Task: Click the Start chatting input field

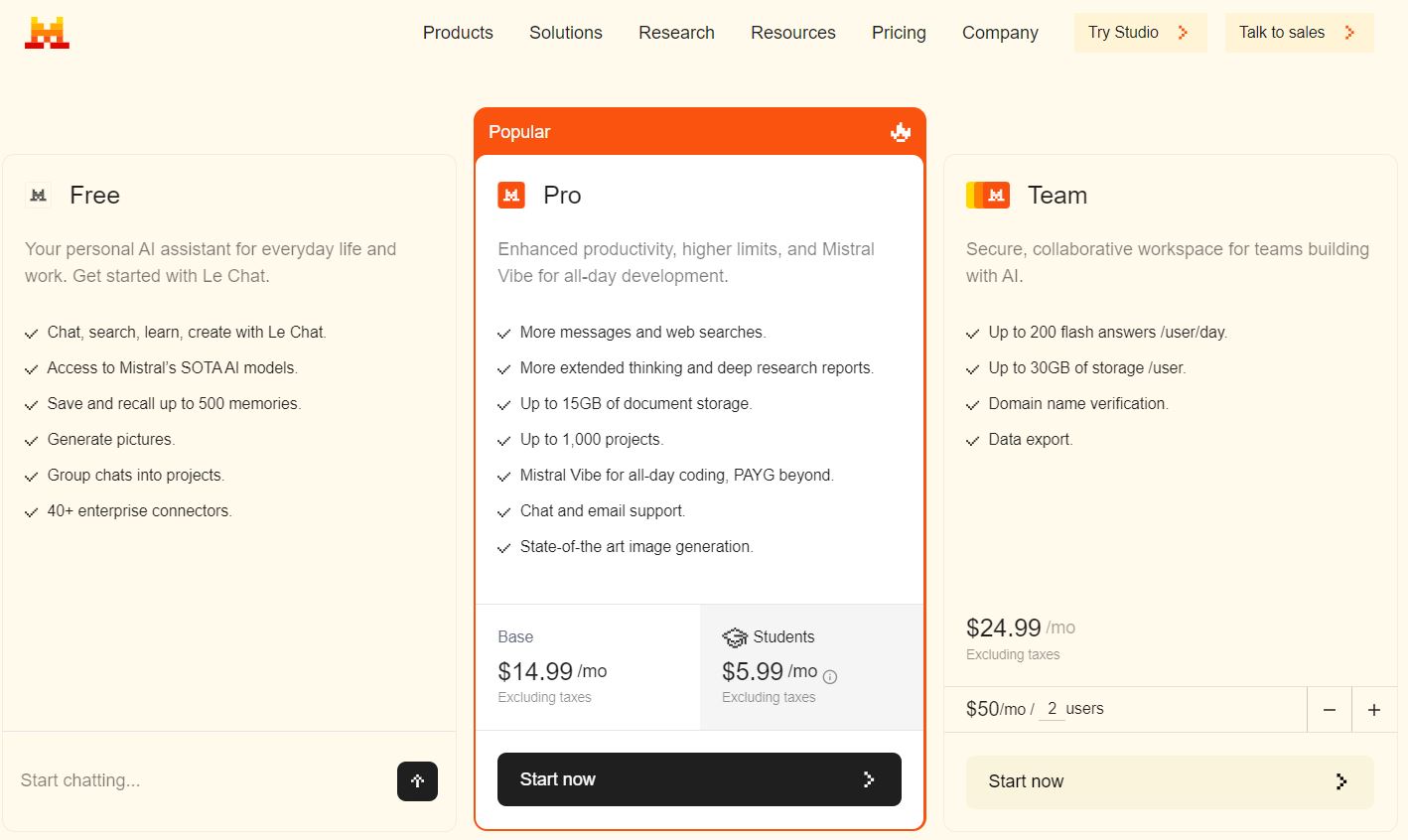Action: click(199, 780)
